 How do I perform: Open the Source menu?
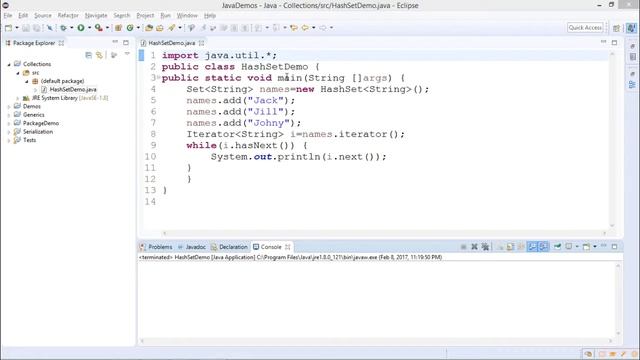point(42,16)
